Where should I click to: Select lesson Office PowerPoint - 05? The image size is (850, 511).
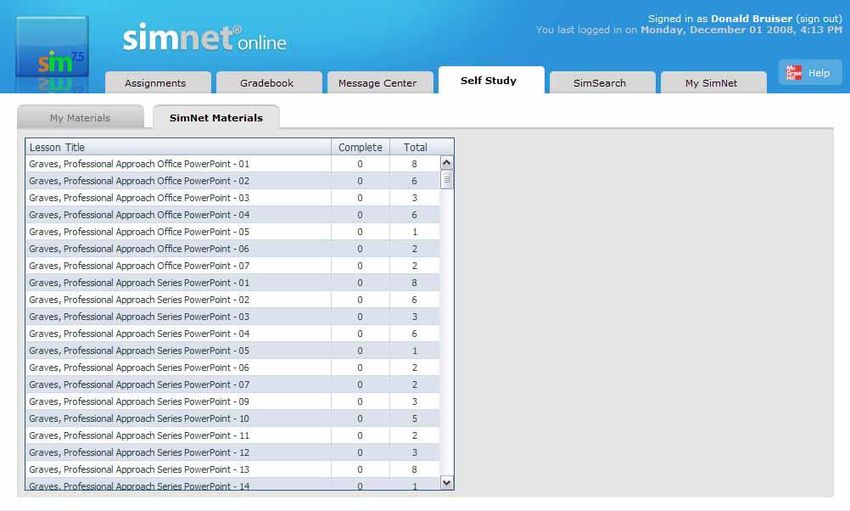(x=233, y=232)
